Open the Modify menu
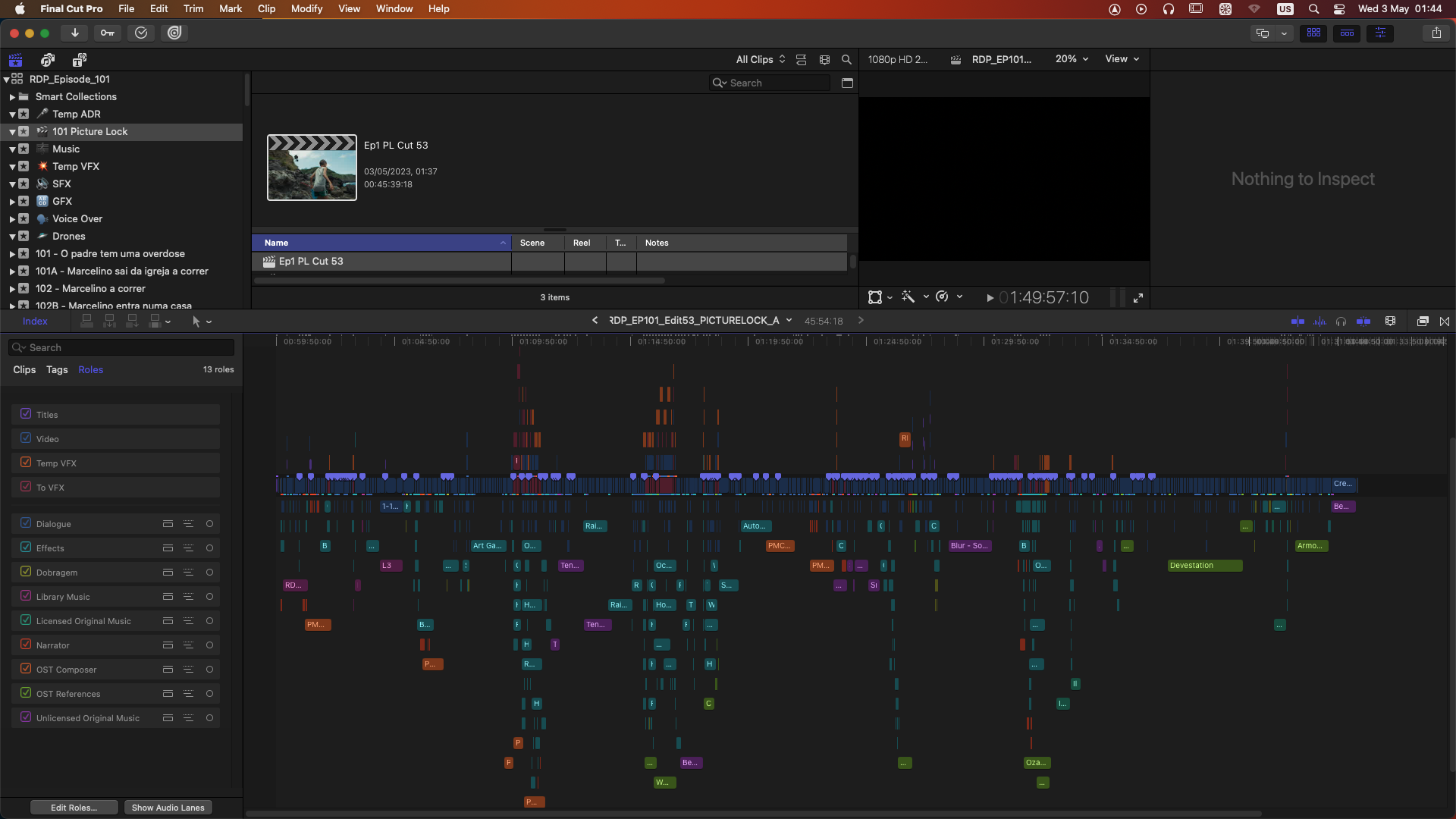 pyautogui.click(x=306, y=8)
